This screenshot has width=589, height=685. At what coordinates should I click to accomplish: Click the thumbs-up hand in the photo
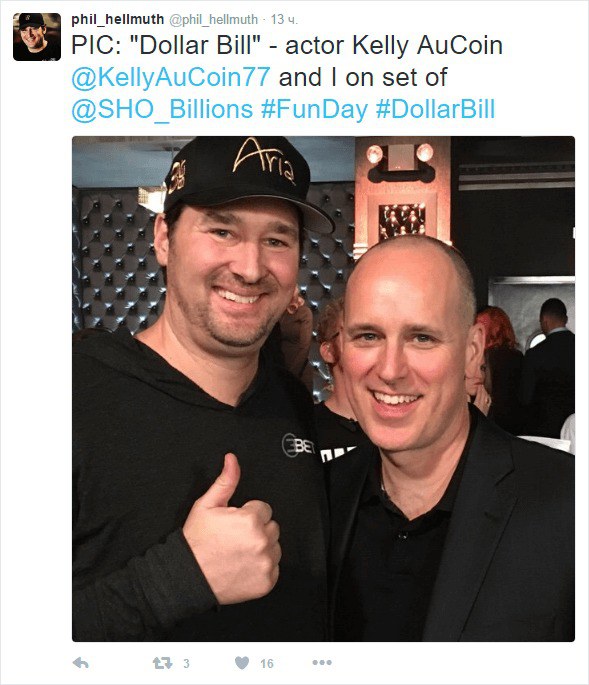tap(232, 529)
